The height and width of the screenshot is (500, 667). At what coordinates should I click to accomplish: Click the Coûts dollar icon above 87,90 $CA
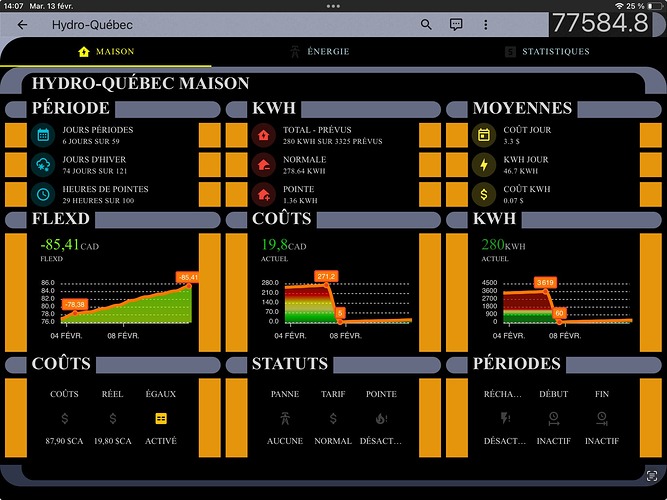click(x=65, y=419)
